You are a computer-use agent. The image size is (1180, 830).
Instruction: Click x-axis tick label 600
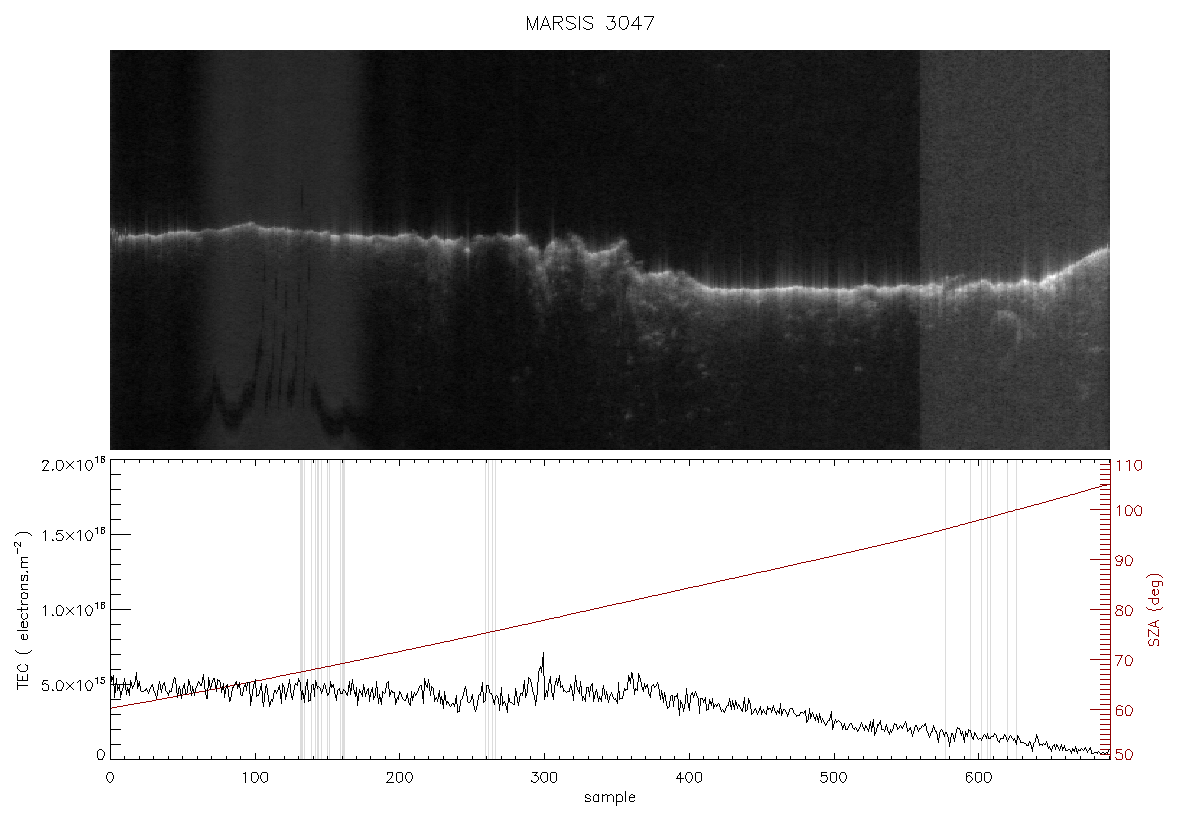tap(978, 777)
